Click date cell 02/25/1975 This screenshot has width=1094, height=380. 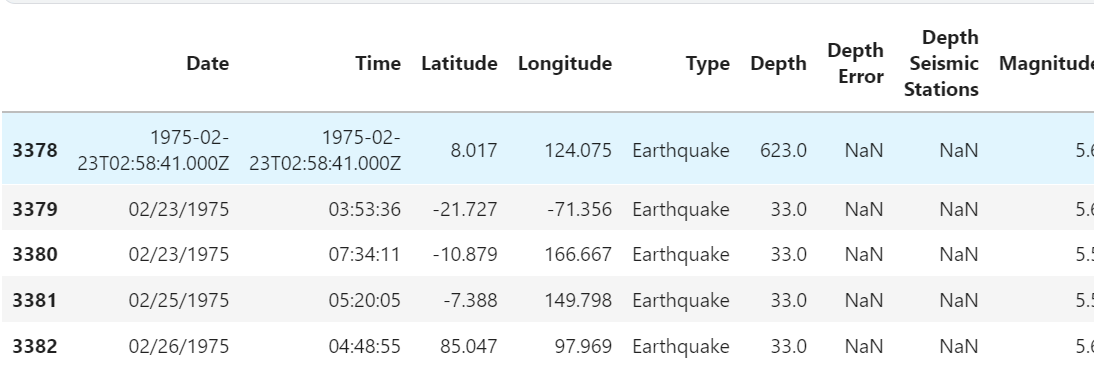[179, 301]
